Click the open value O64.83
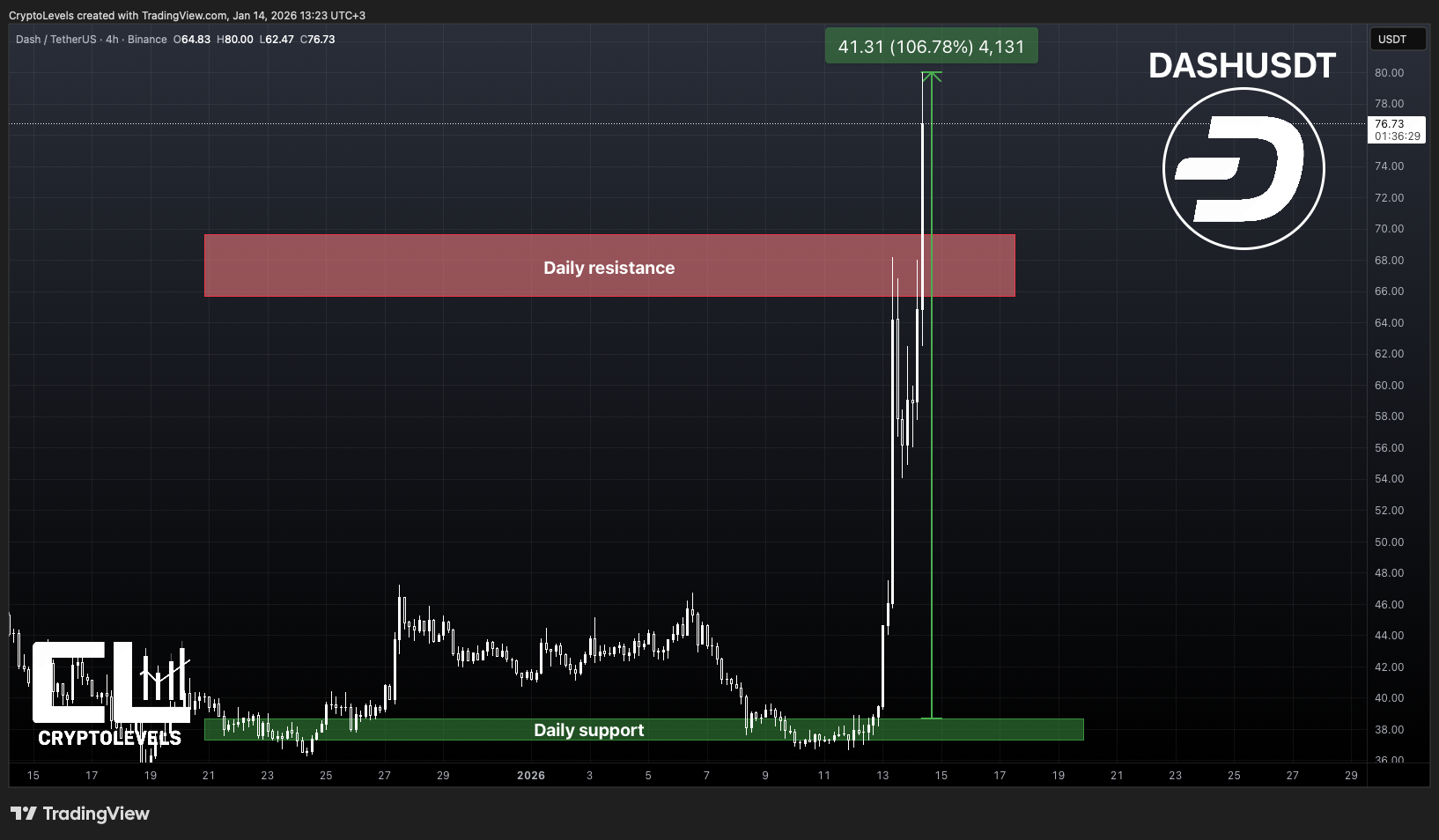 point(192,40)
